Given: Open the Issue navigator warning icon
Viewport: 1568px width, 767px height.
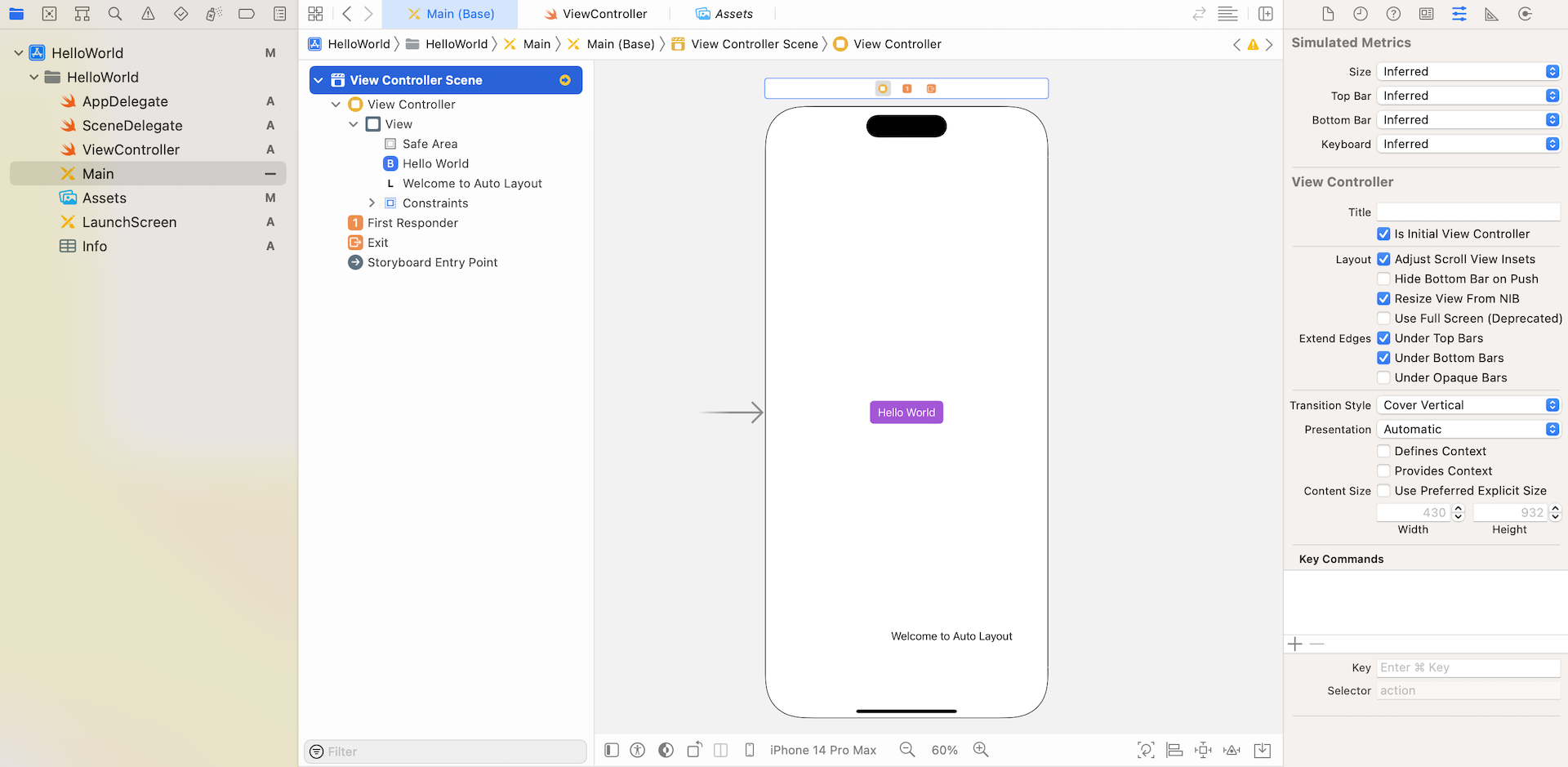Looking at the screenshot, I should [x=148, y=14].
